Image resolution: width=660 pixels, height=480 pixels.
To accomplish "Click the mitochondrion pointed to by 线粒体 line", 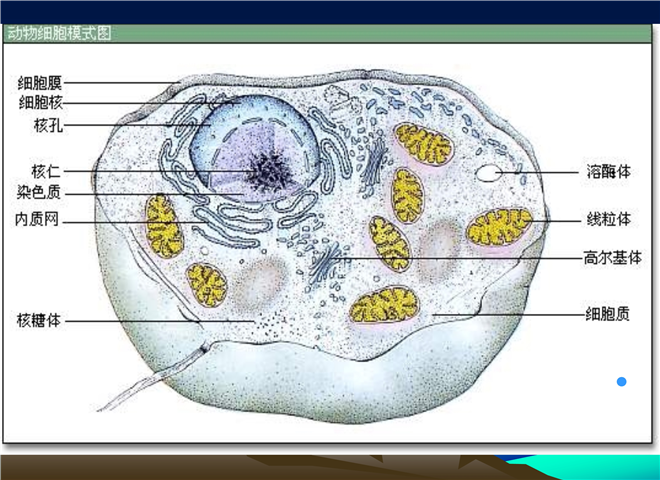I will pos(499,227).
